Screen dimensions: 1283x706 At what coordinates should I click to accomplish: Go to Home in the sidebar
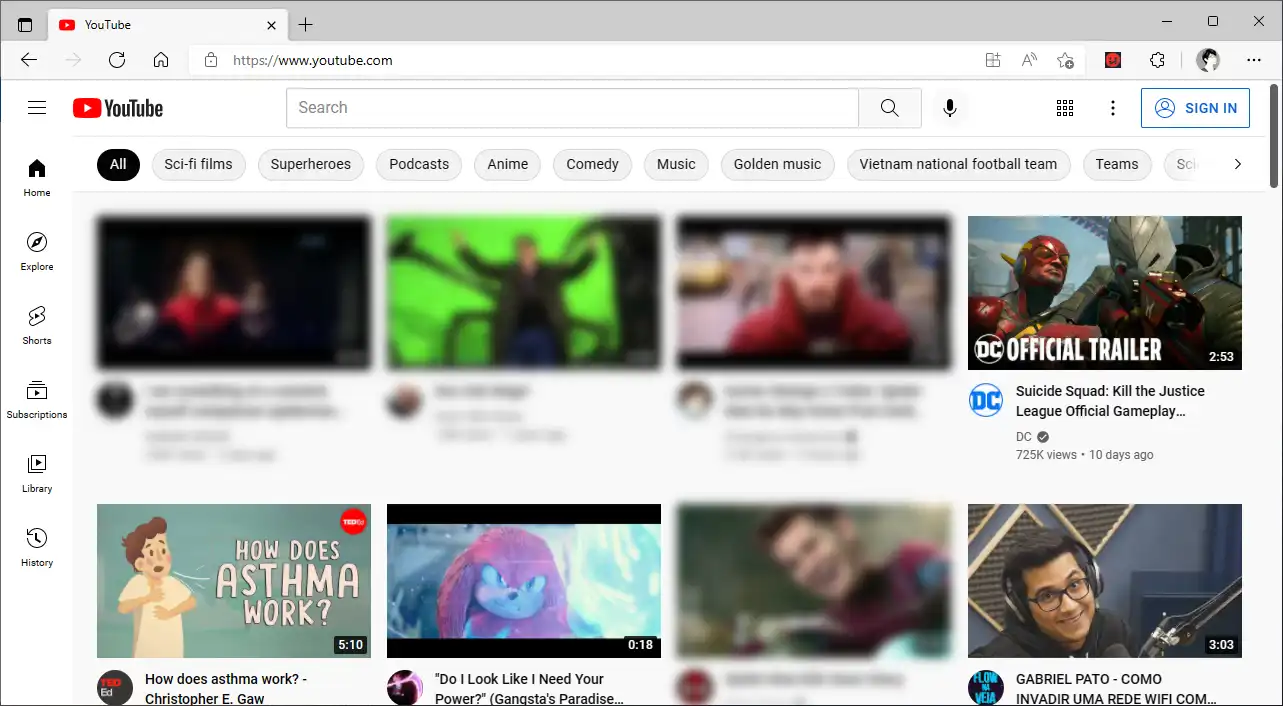tap(37, 177)
